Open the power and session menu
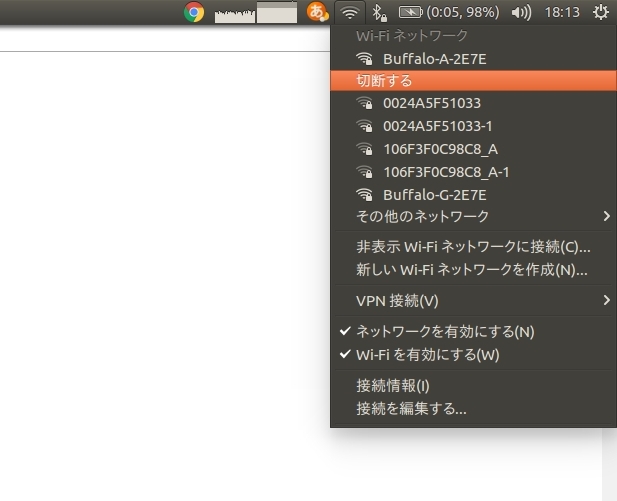Viewport: 617px width, 501px height. (600, 13)
